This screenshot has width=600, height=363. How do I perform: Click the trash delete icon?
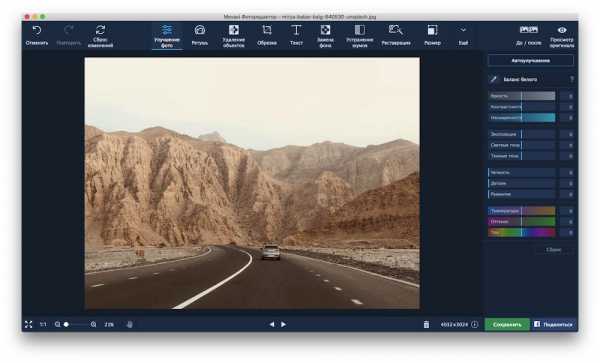pos(426,324)
